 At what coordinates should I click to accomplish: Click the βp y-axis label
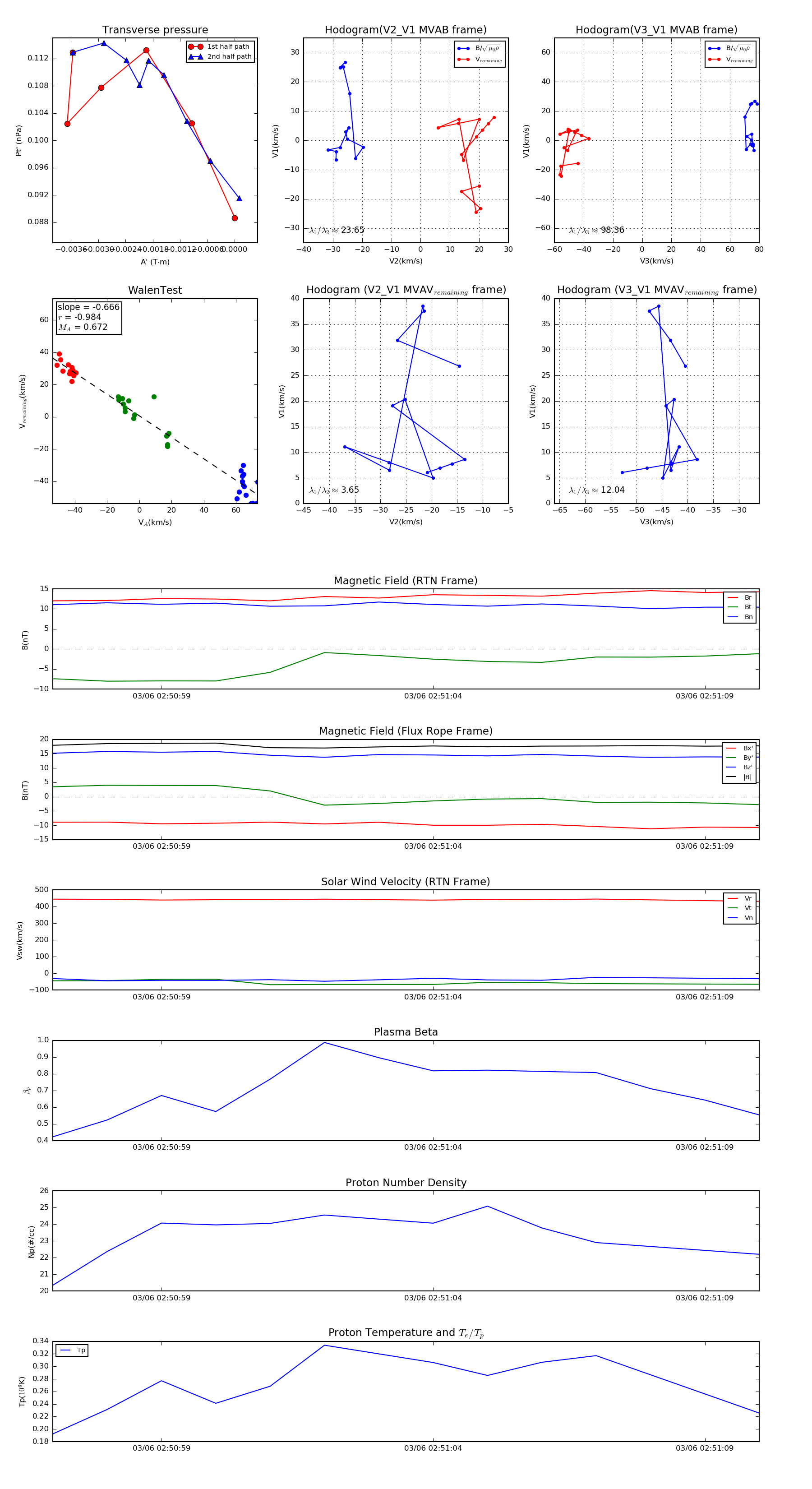pos(27,1091)
